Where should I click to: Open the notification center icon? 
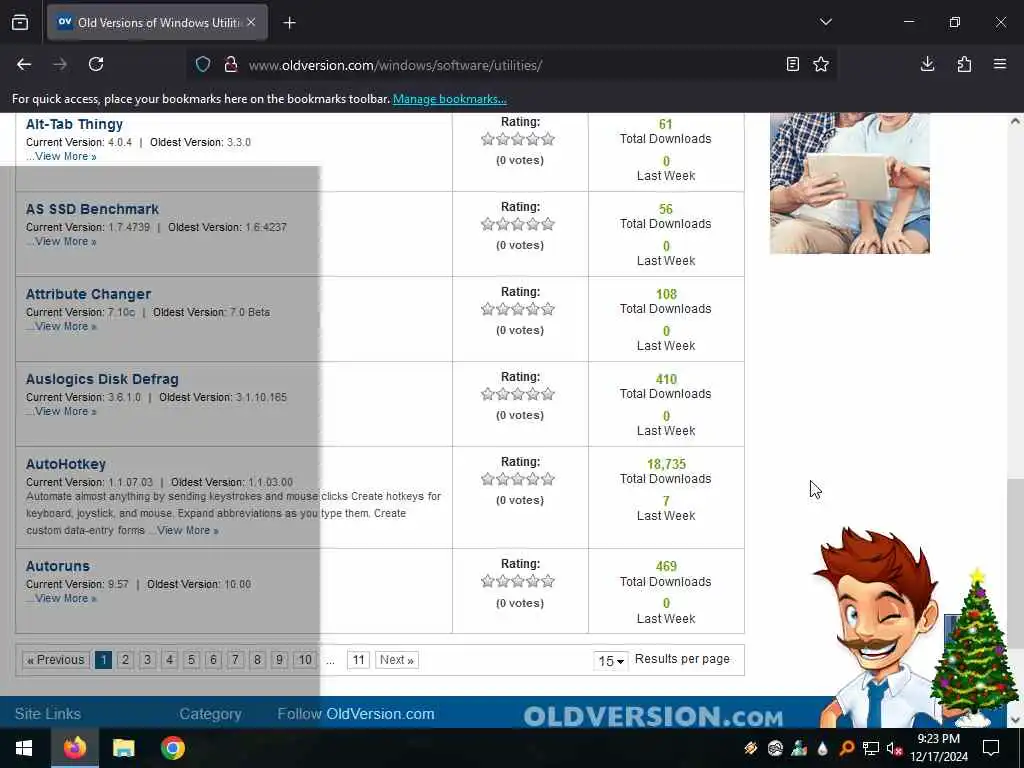tap(991, 748)
